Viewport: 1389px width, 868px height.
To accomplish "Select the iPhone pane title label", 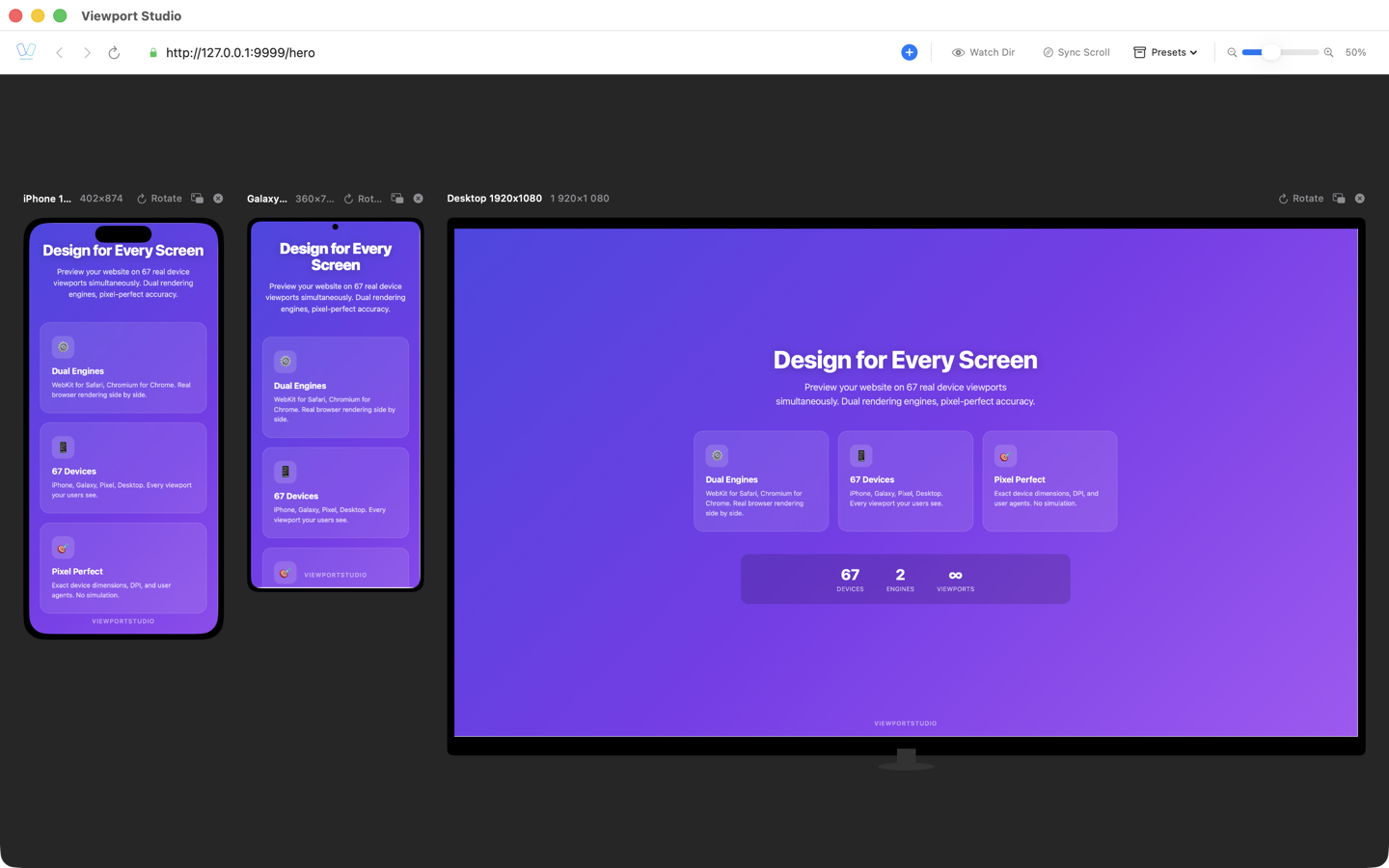I will 46,198.
